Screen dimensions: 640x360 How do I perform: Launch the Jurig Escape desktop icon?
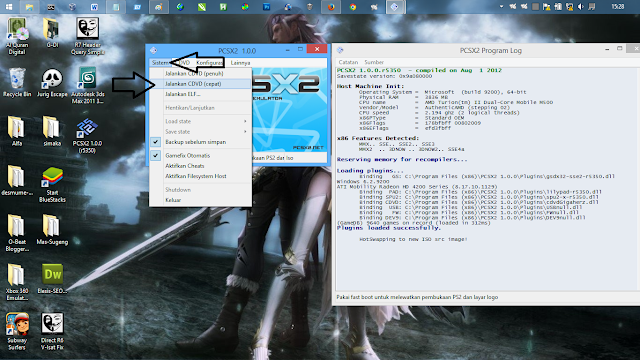pyautogui.click(x=52, y=82)
